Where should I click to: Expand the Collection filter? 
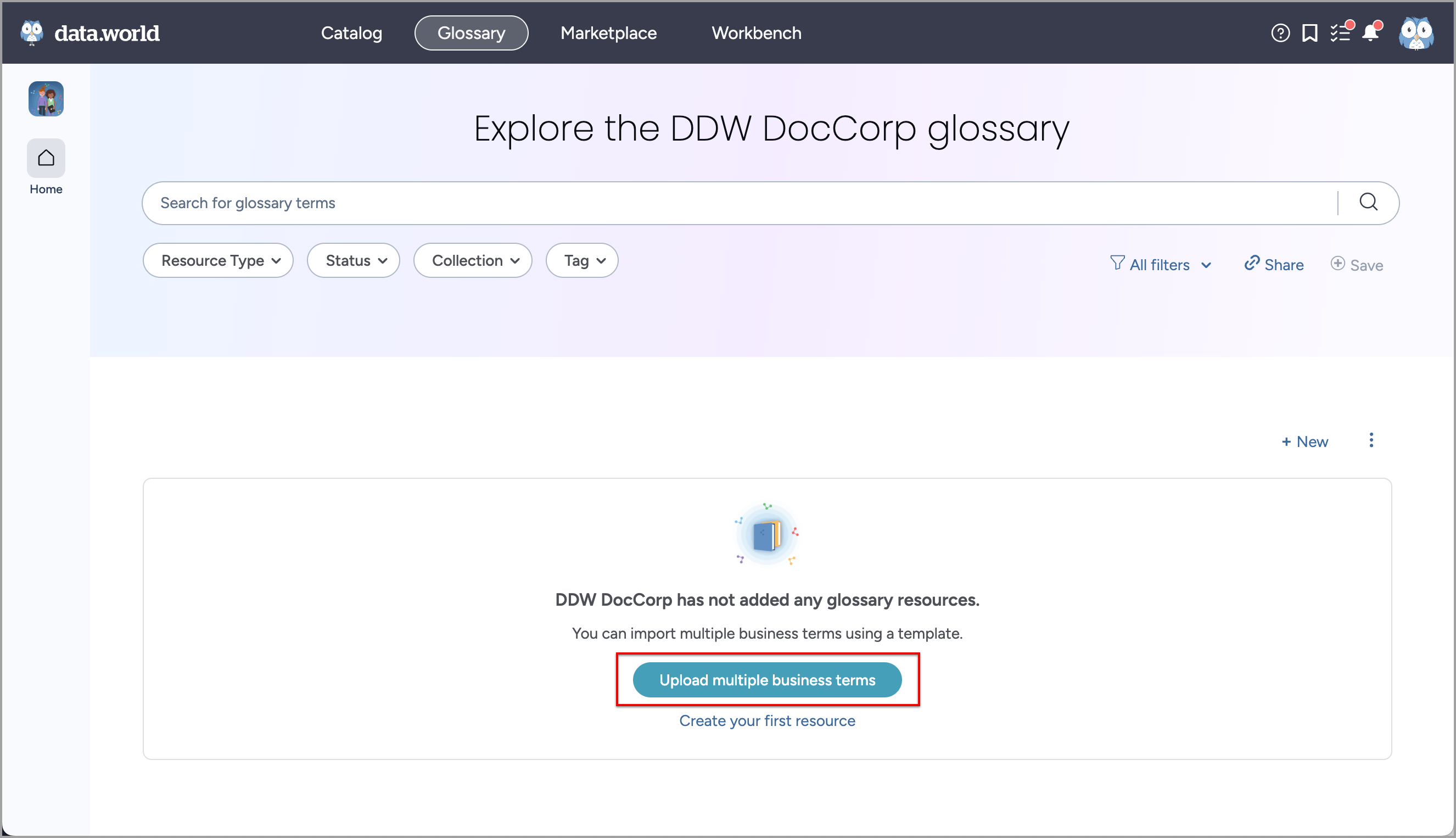[472, 260]
